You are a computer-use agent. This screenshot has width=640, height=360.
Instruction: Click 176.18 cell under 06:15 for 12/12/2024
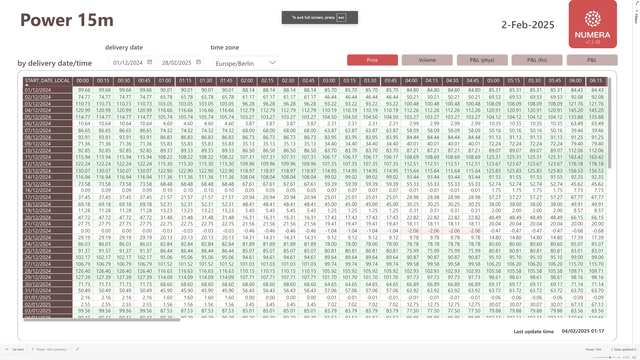tap(597, 164)
